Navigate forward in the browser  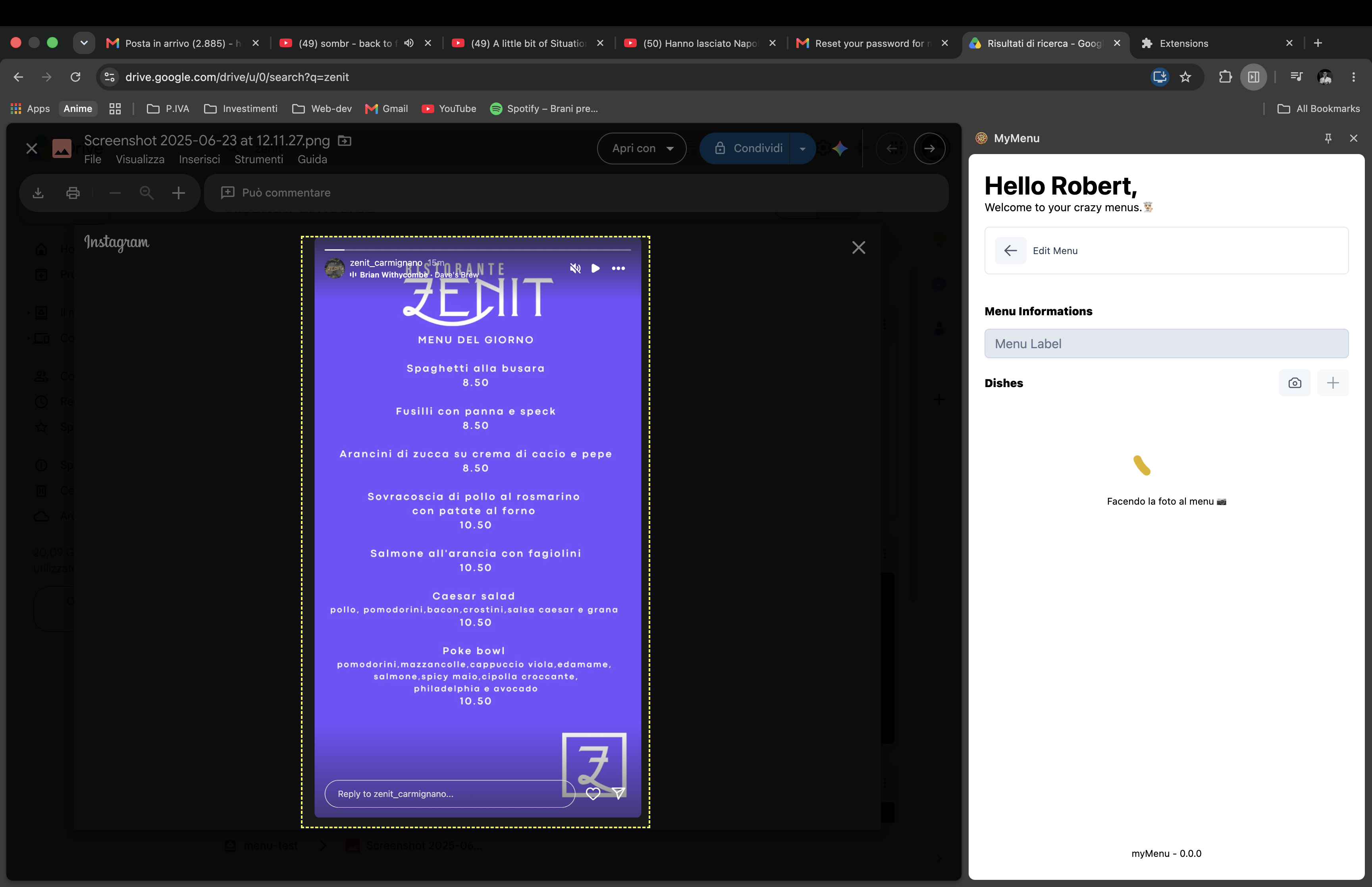click(47, 77)
